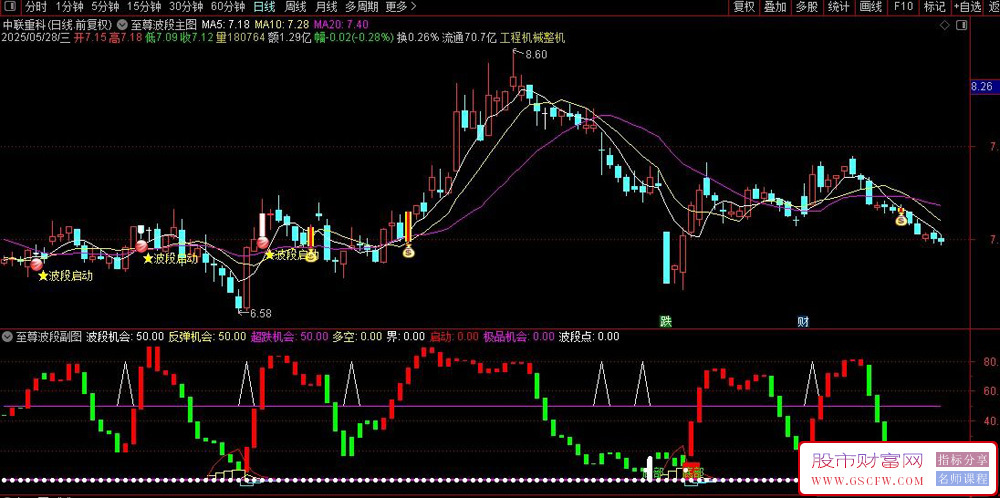The image size is (1000, 498).
Task: Toggle the left sidebar panel icon
Action: (x=11, y=7)
